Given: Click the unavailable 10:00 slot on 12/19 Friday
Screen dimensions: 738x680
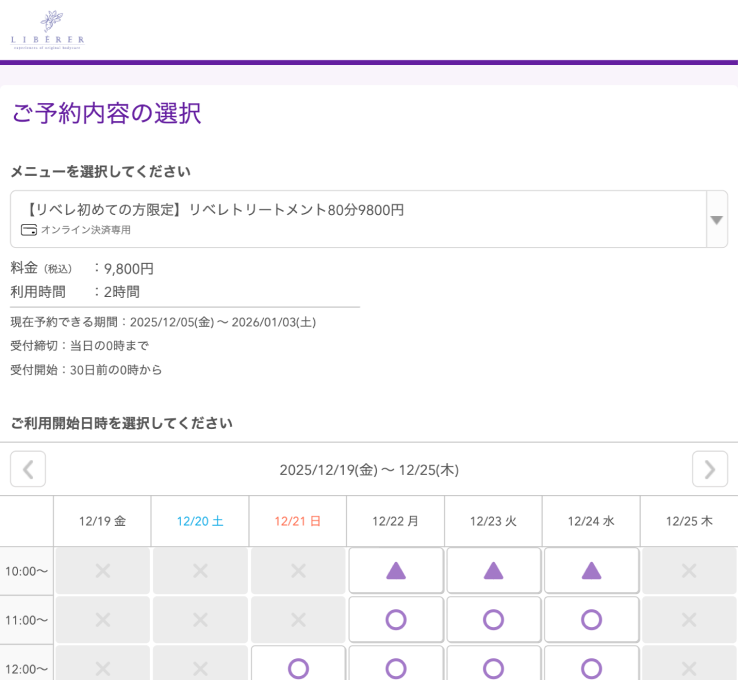Looking at the screenshot, I should (x=102, y=571).
